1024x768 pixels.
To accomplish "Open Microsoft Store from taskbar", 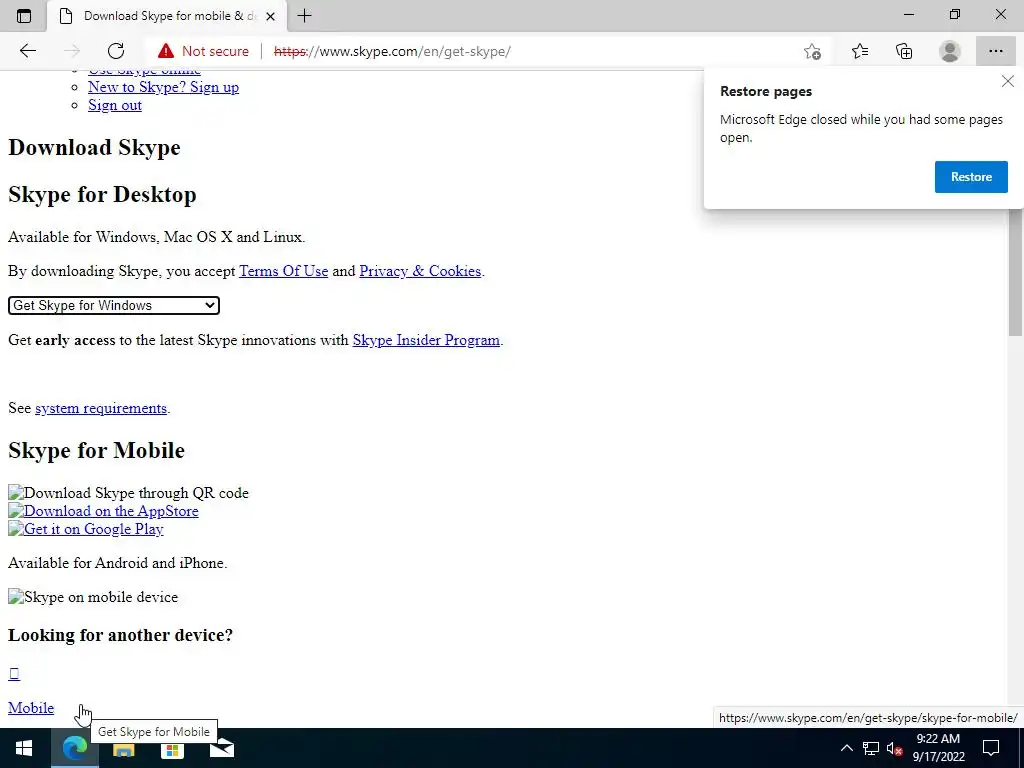I will coord(172,748).
